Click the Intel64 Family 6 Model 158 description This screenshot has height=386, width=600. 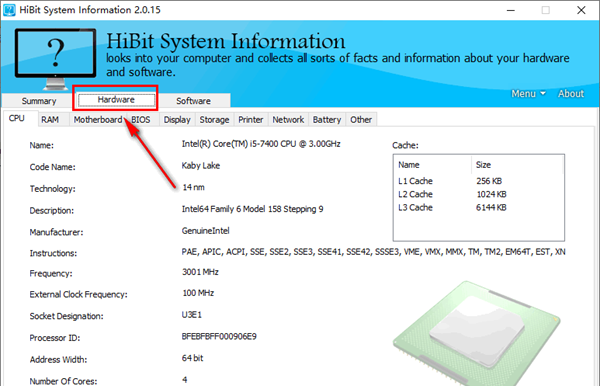pos(253,209)
